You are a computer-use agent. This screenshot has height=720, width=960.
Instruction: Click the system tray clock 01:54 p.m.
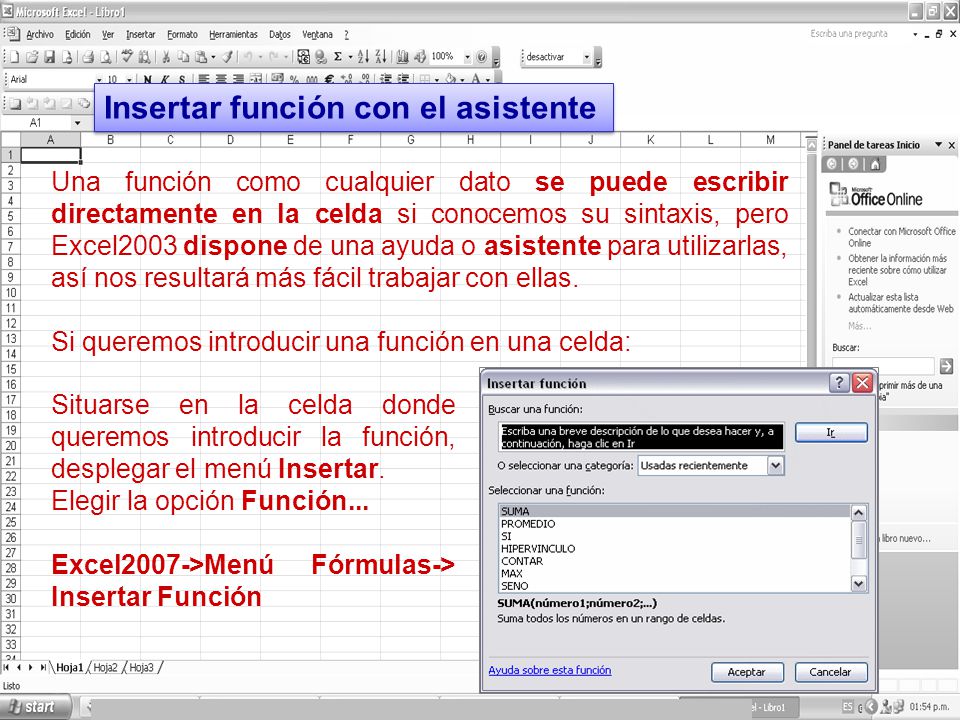(929, 707)
